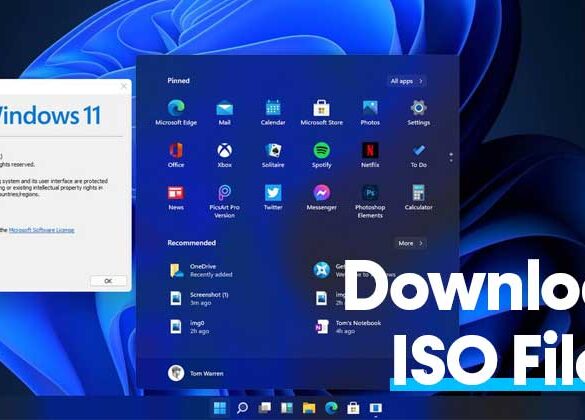Close the About Windows dialog
585x420 pixels.
[124, 87]
